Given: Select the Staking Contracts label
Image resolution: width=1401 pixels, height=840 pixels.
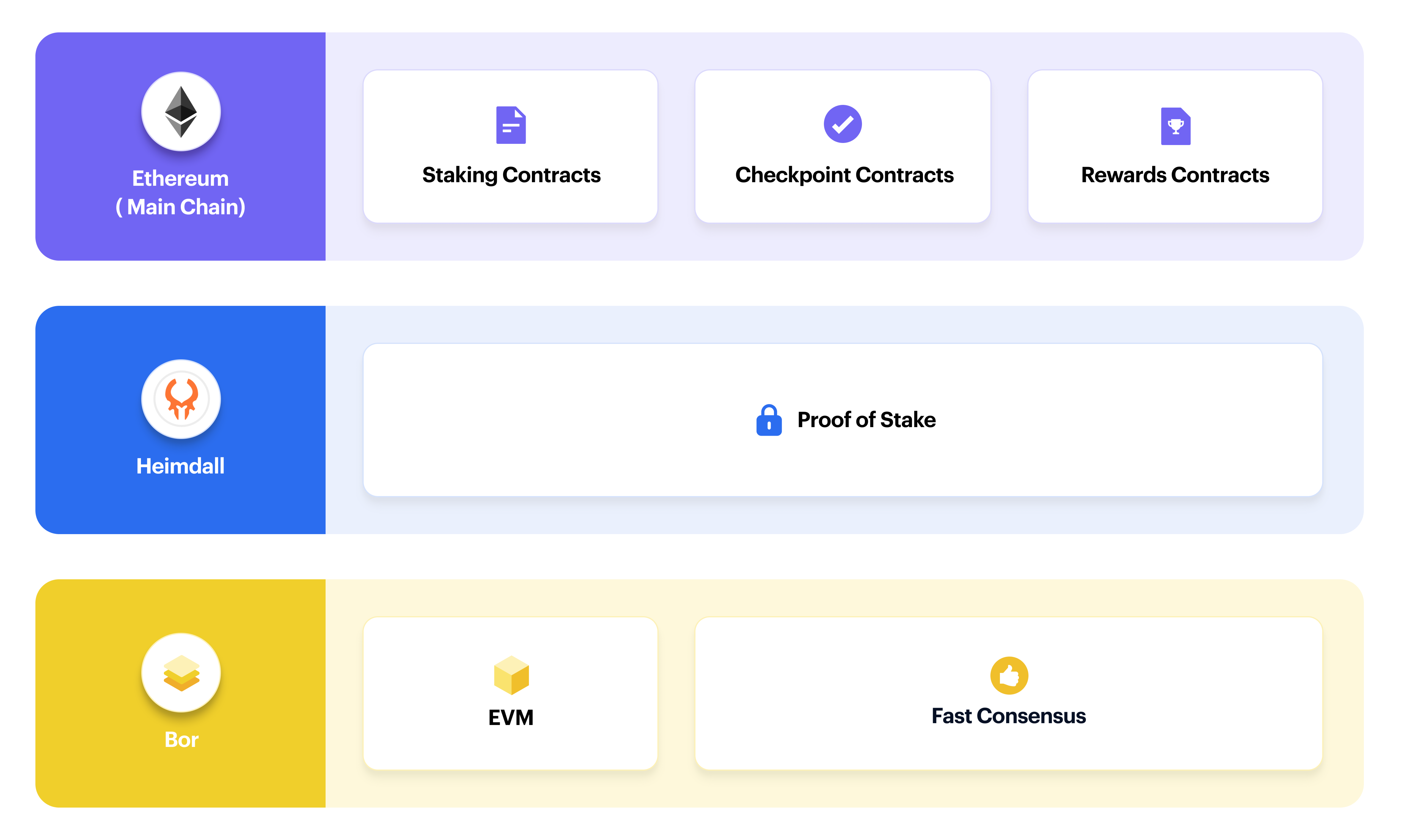Looking at the screenshot, I should 511,175.
